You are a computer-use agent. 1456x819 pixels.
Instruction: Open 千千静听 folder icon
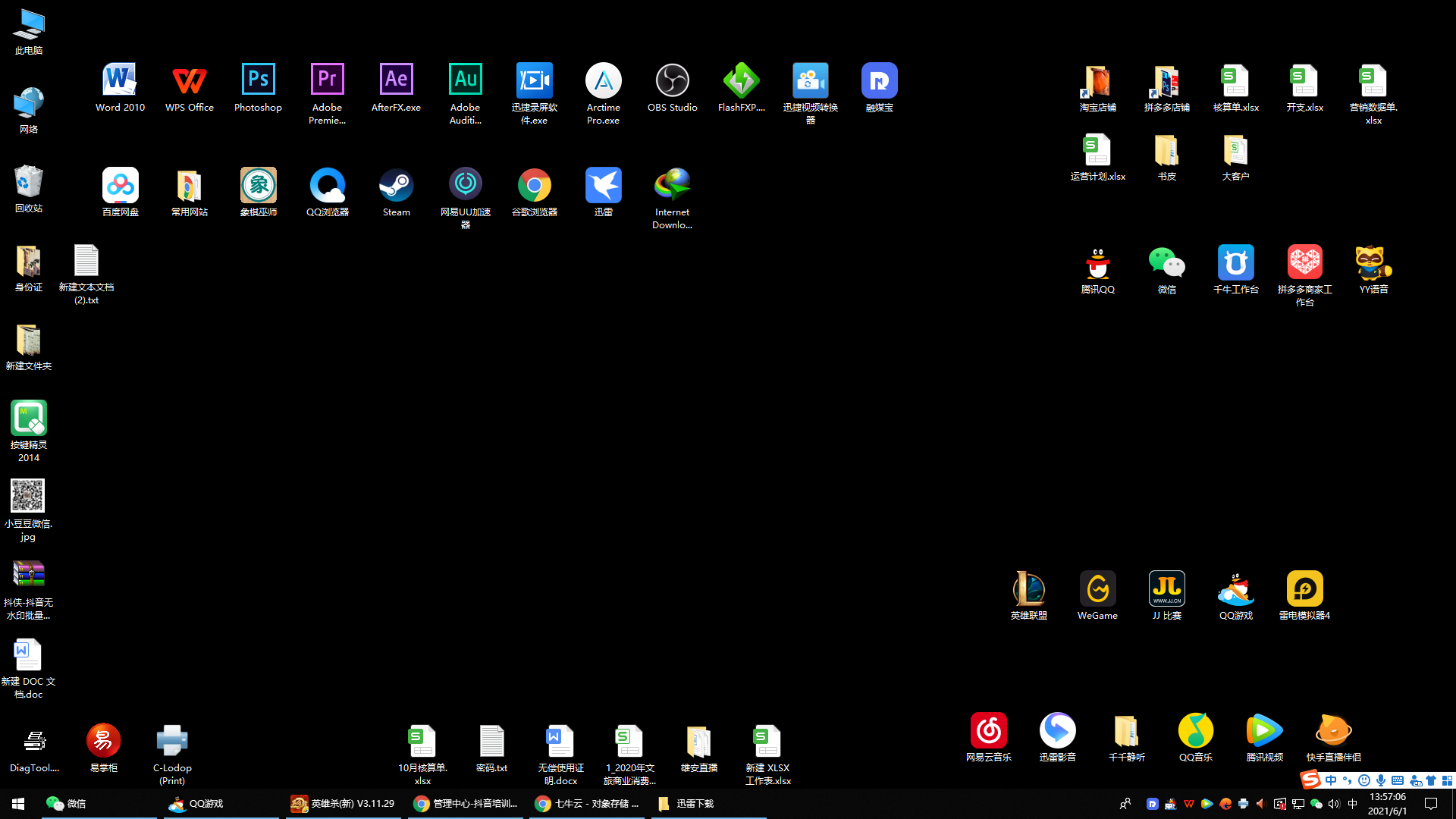point(1126,738)
